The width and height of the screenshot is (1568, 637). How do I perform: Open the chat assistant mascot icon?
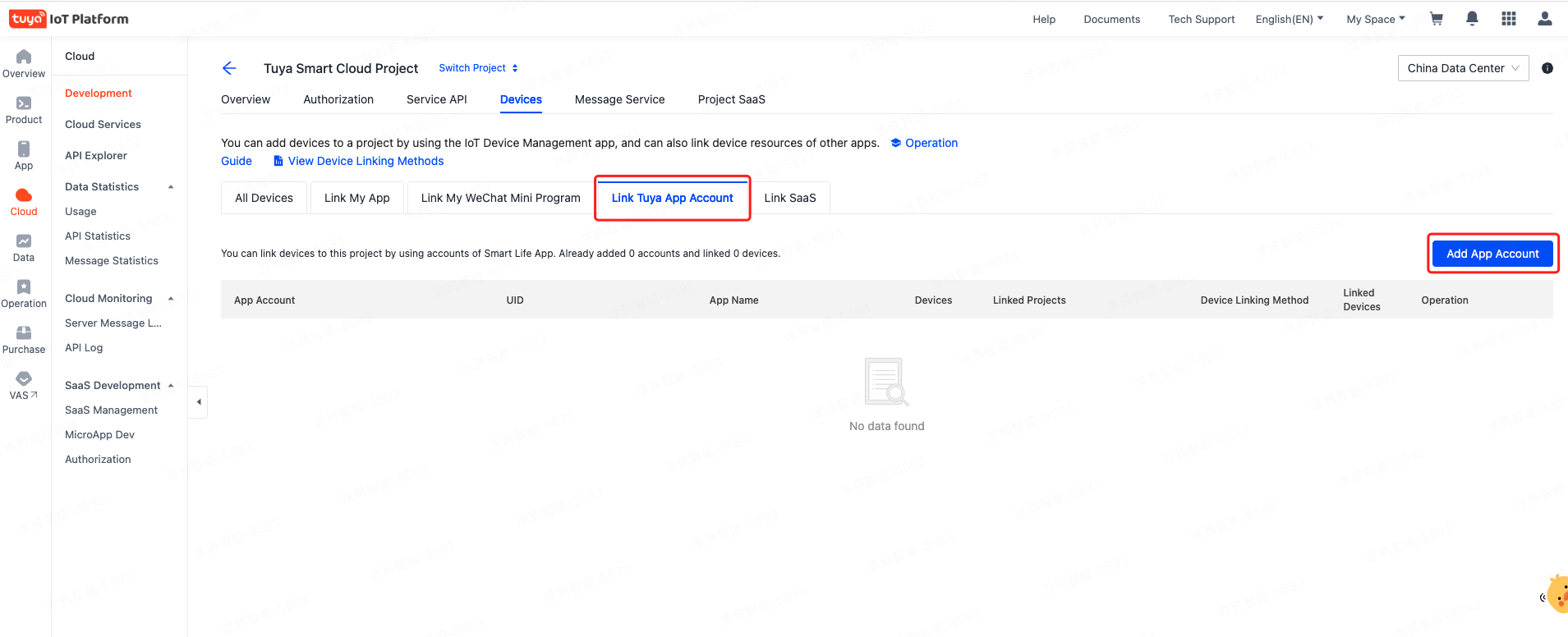click(1557, 595)
